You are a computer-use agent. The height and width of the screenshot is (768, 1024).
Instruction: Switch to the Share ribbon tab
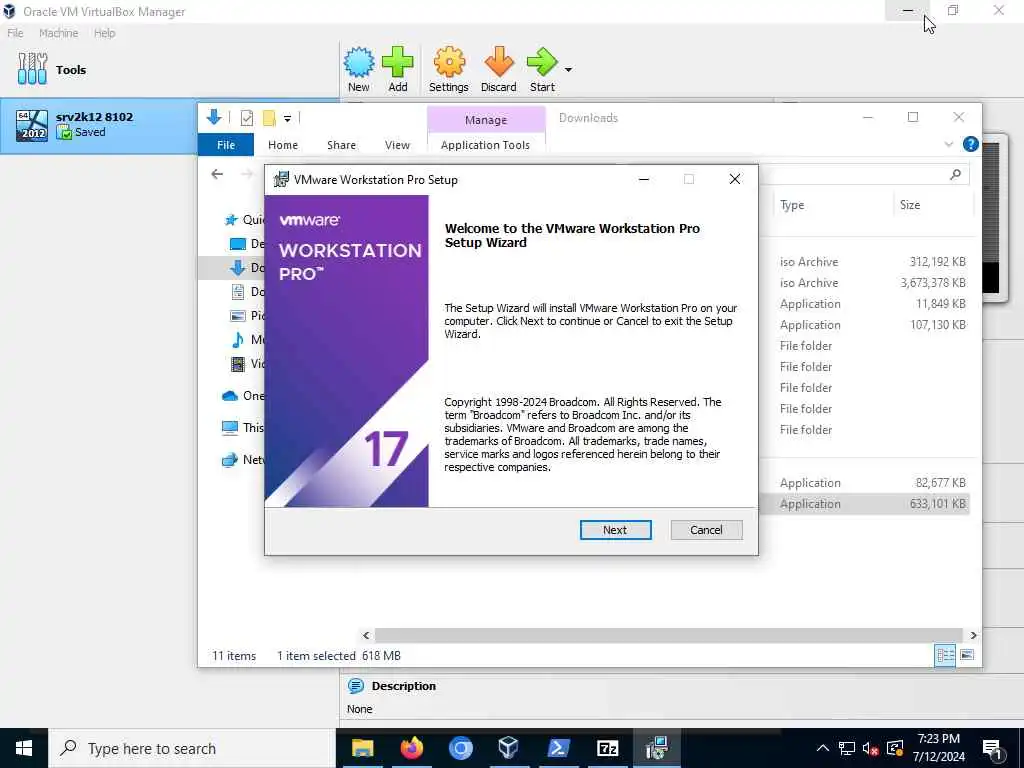[x=342, y=145]
